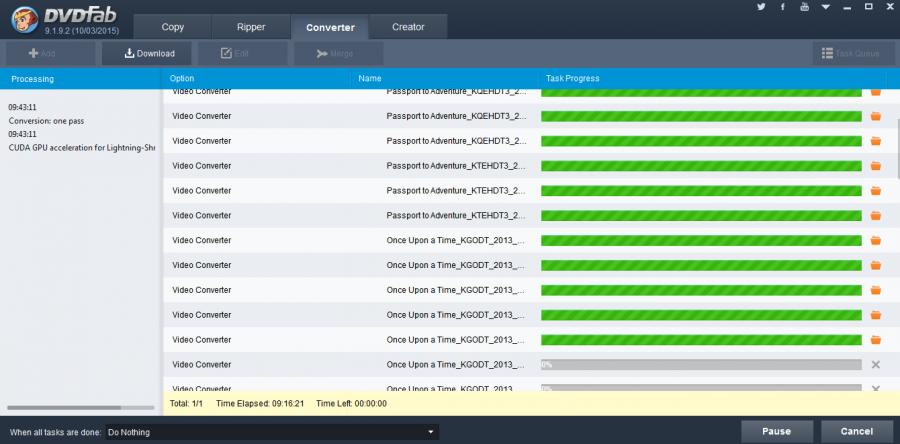
Task: Click the Pause button
Action: click(777, 431)
